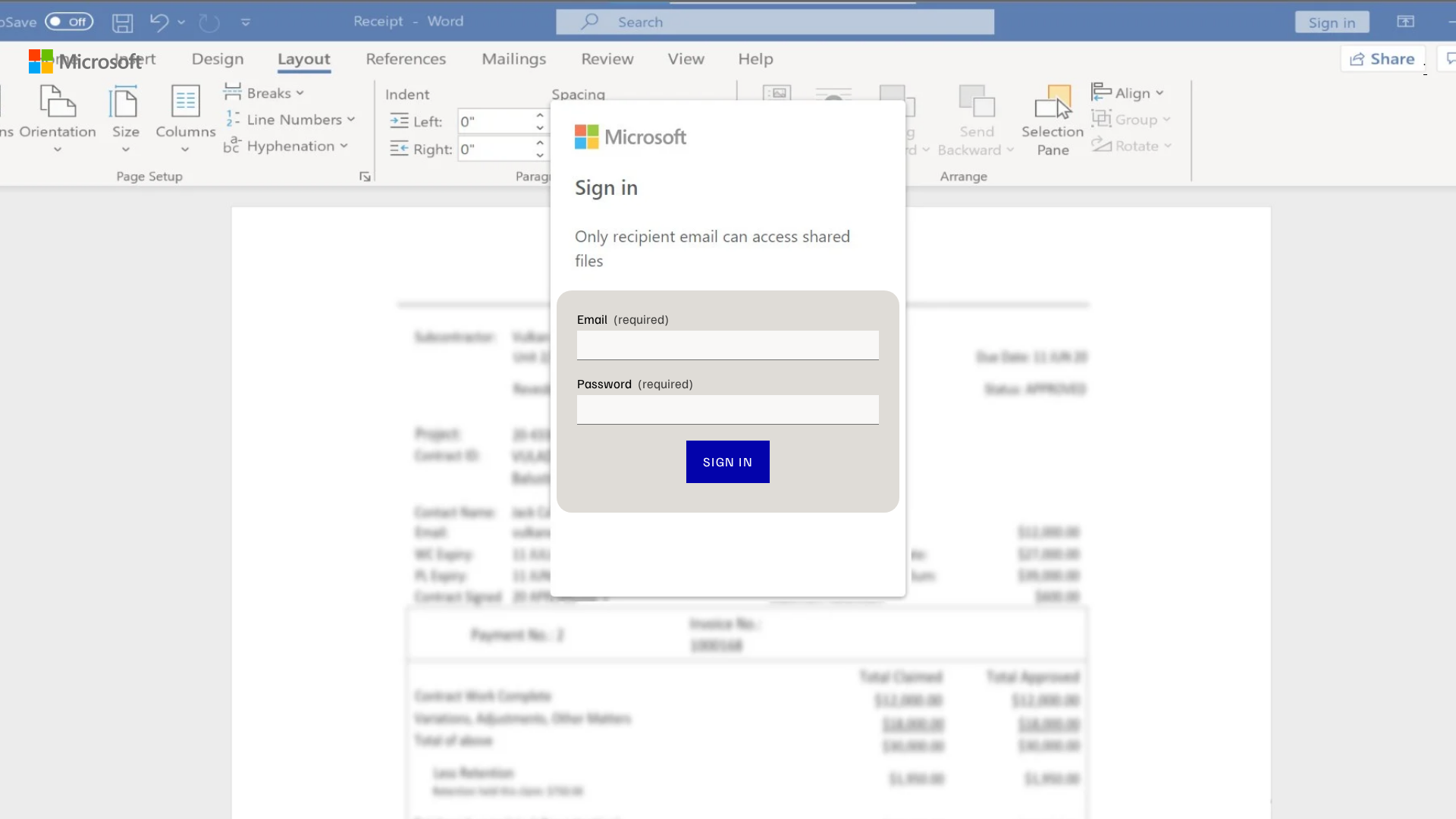Image resolution: width=1456 pixels, height=819 pixels.
Task: Go to the Review tab
Action: tap(607, 59)
